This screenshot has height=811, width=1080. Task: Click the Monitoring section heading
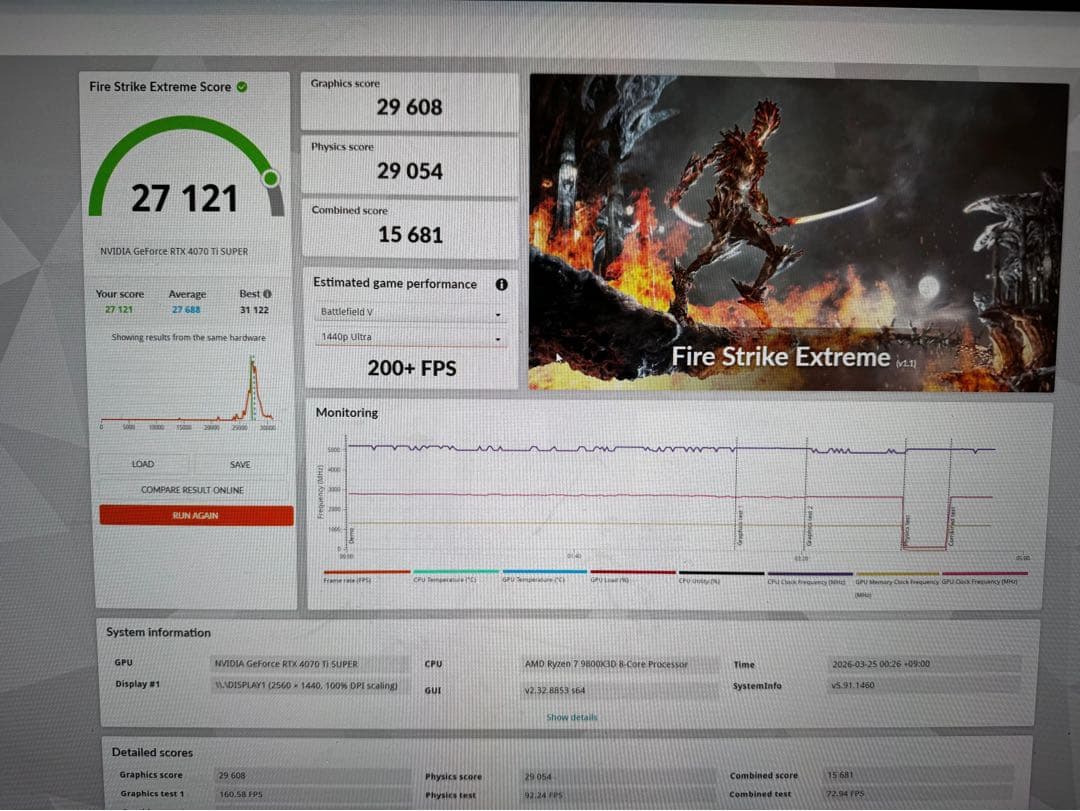(x=346, y=413)
